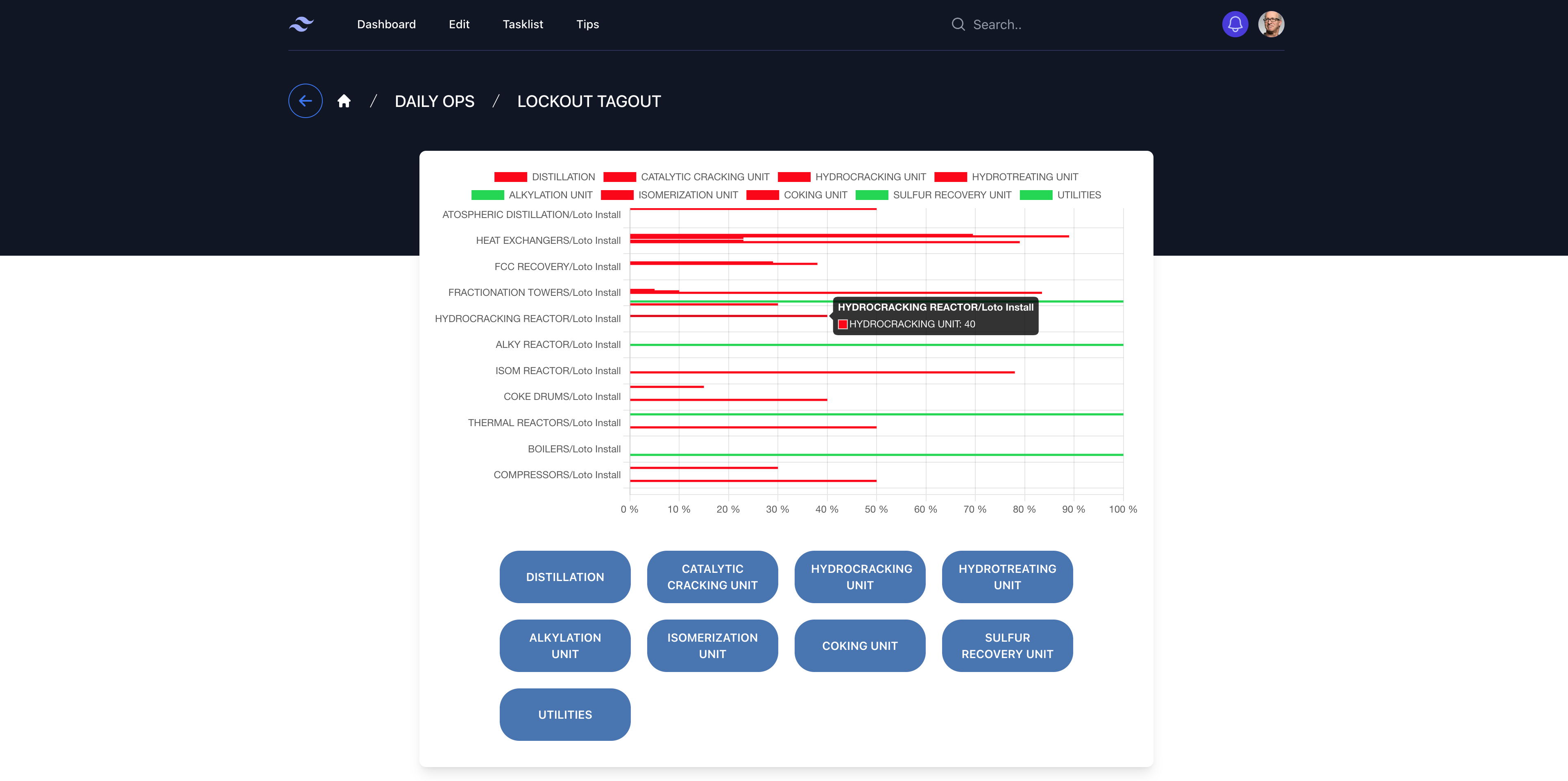
Task: Toggle COKING UNIT legend swatch
Action: coord(762,195)
